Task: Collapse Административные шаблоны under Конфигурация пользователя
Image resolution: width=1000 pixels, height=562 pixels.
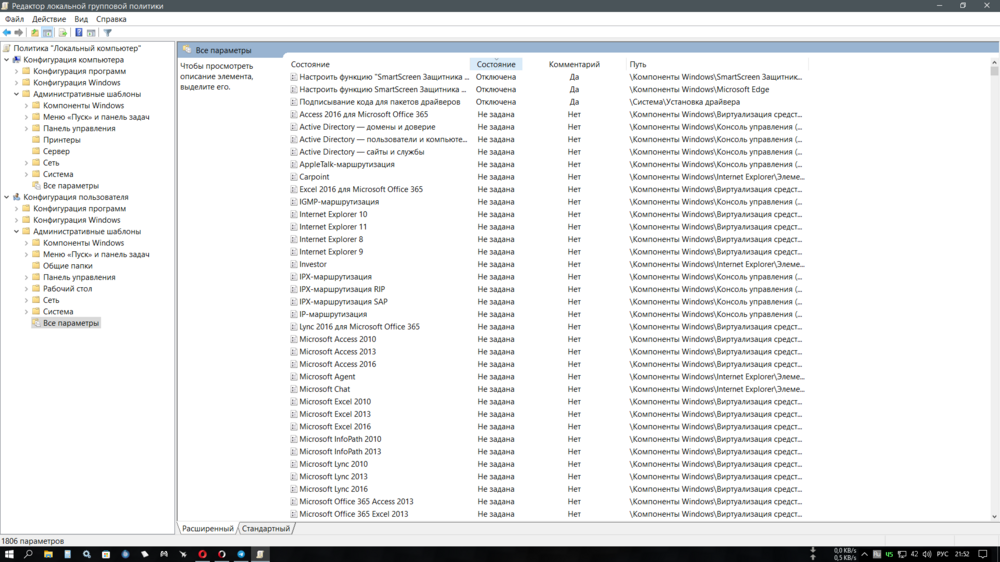Action: click(x=17, y=232)
